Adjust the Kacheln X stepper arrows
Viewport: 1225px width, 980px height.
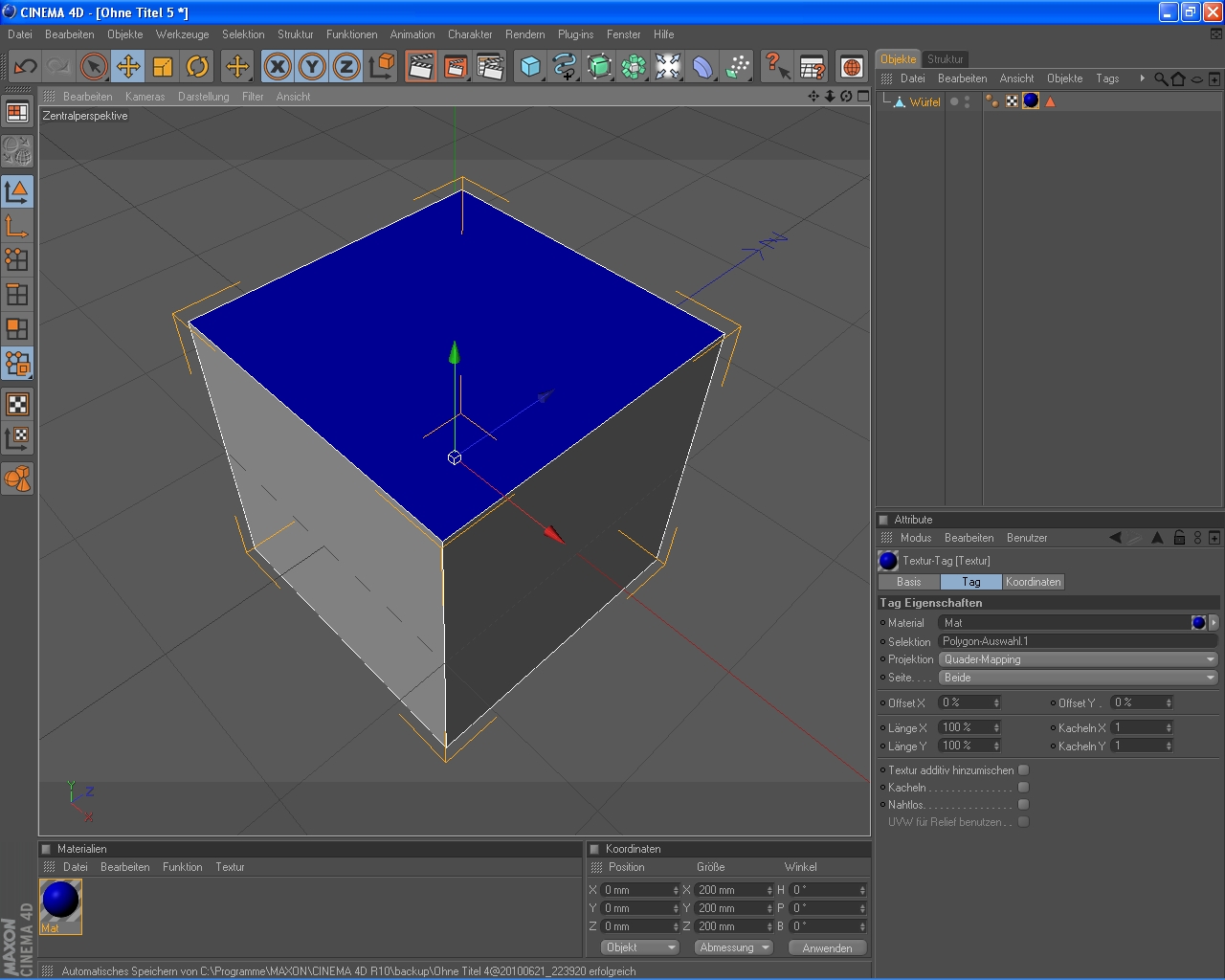(1169, 727)
